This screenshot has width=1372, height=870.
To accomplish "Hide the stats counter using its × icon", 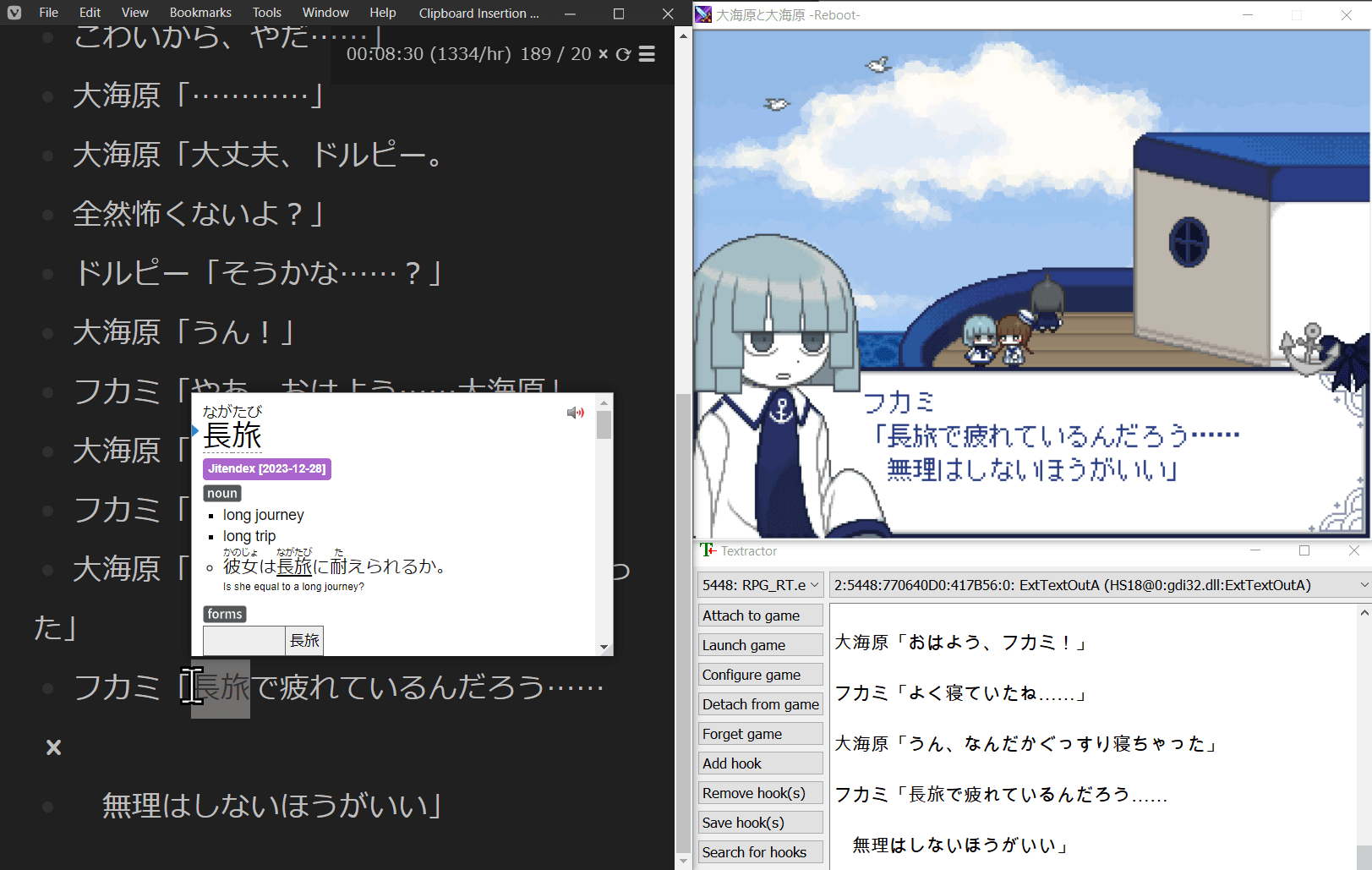I will [603, 54].
